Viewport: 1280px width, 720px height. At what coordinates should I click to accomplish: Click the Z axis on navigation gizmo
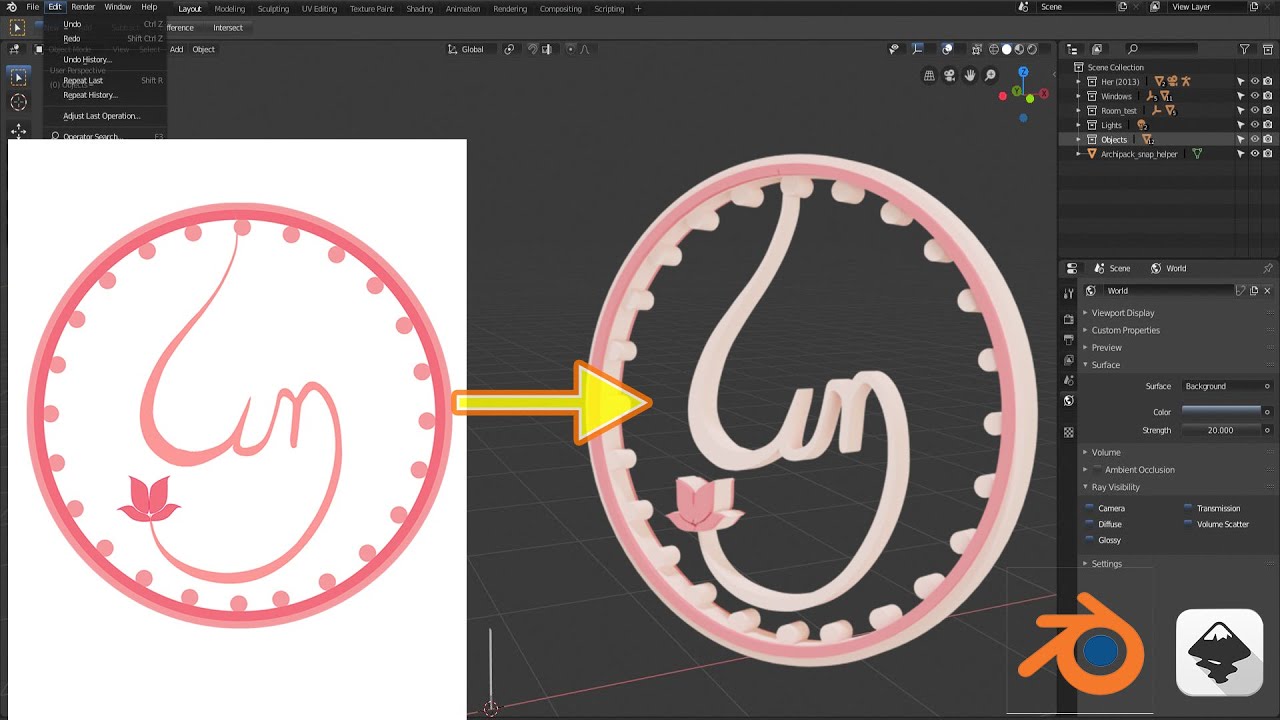pyautogui.click(x=1023, y=72)
